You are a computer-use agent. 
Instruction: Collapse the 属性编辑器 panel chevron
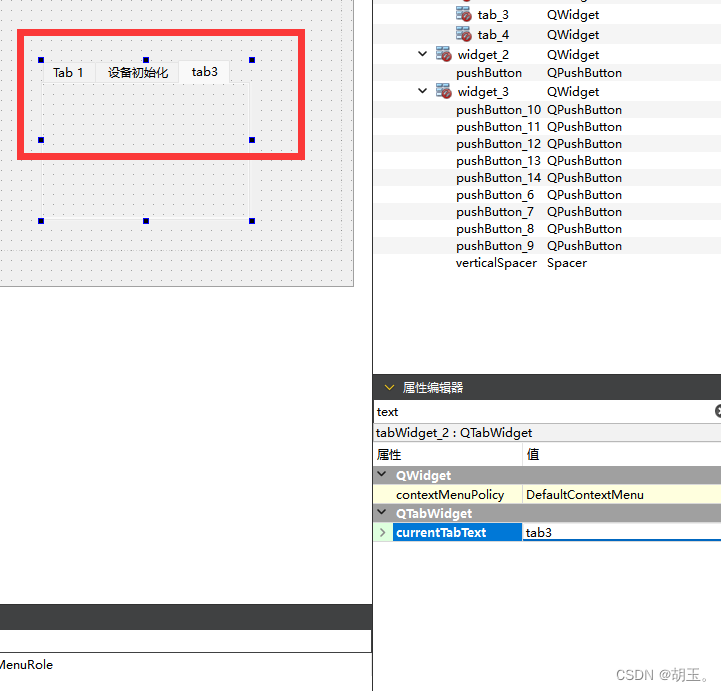pos(389,387)
